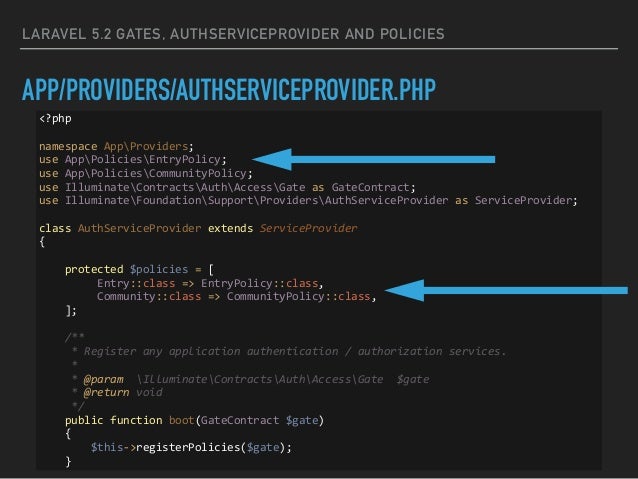The width and height of the screenshot is (638, 479).
Task: Click the title 'APP/PROVIDERS/AUTHSERVICEPROVIDER.PHP'
Action: pos(229,90)
